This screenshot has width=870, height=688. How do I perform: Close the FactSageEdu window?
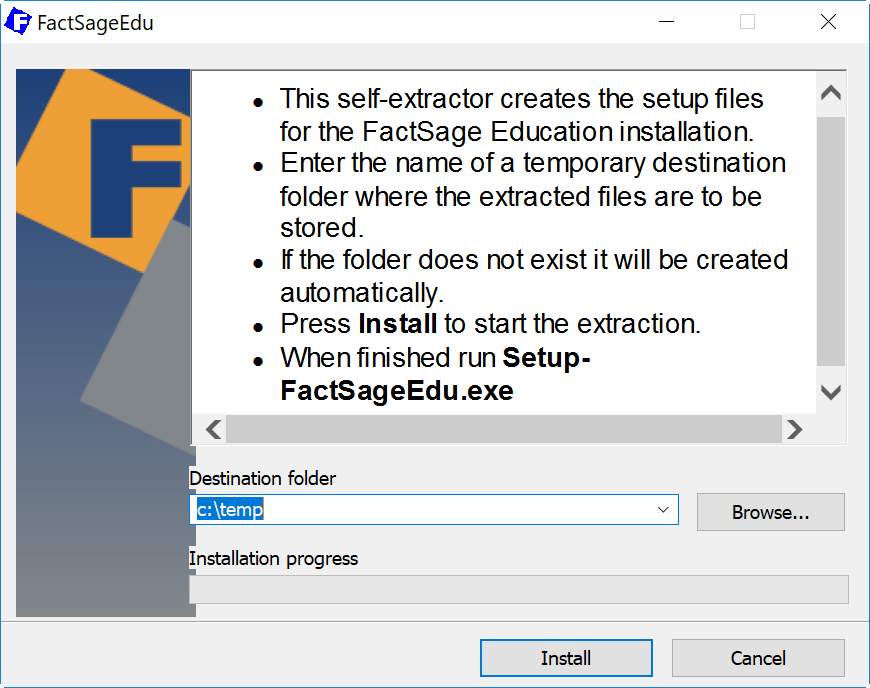[x=828, y=22]
